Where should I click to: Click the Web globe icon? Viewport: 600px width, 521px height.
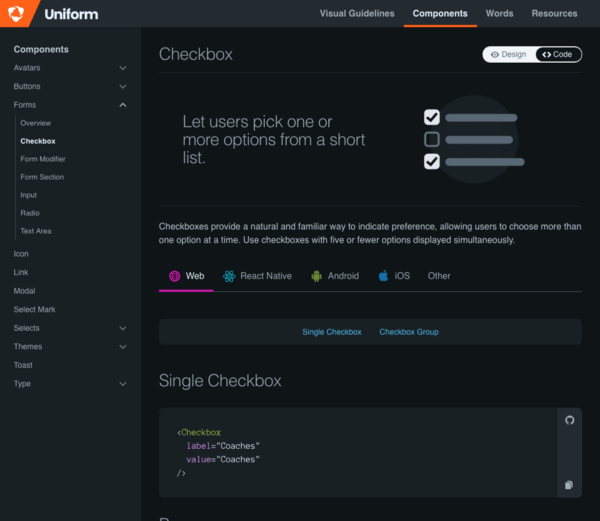point(174,276)
